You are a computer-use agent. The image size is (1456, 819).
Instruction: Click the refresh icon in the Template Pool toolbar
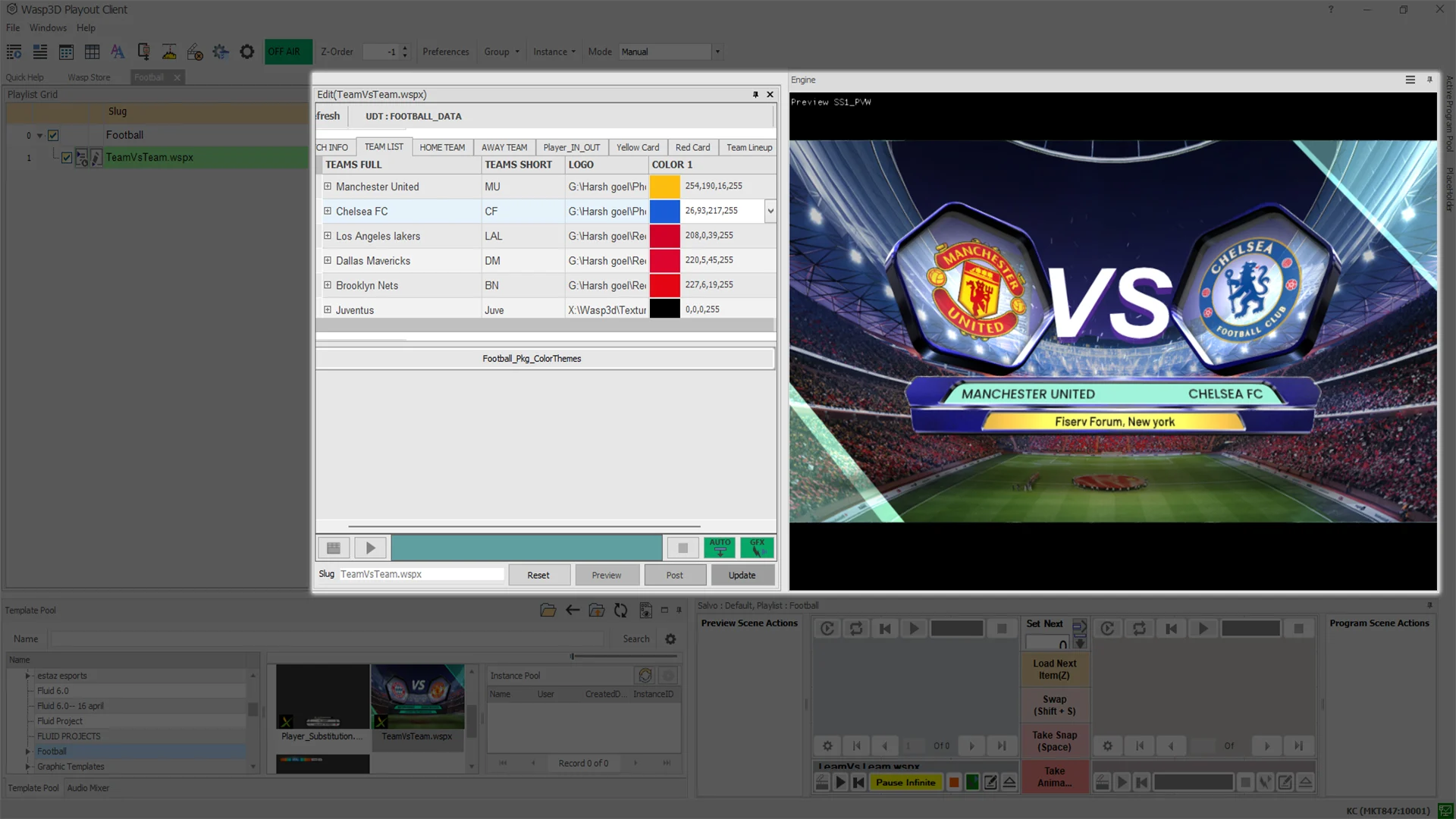click(x=620, y=610)
